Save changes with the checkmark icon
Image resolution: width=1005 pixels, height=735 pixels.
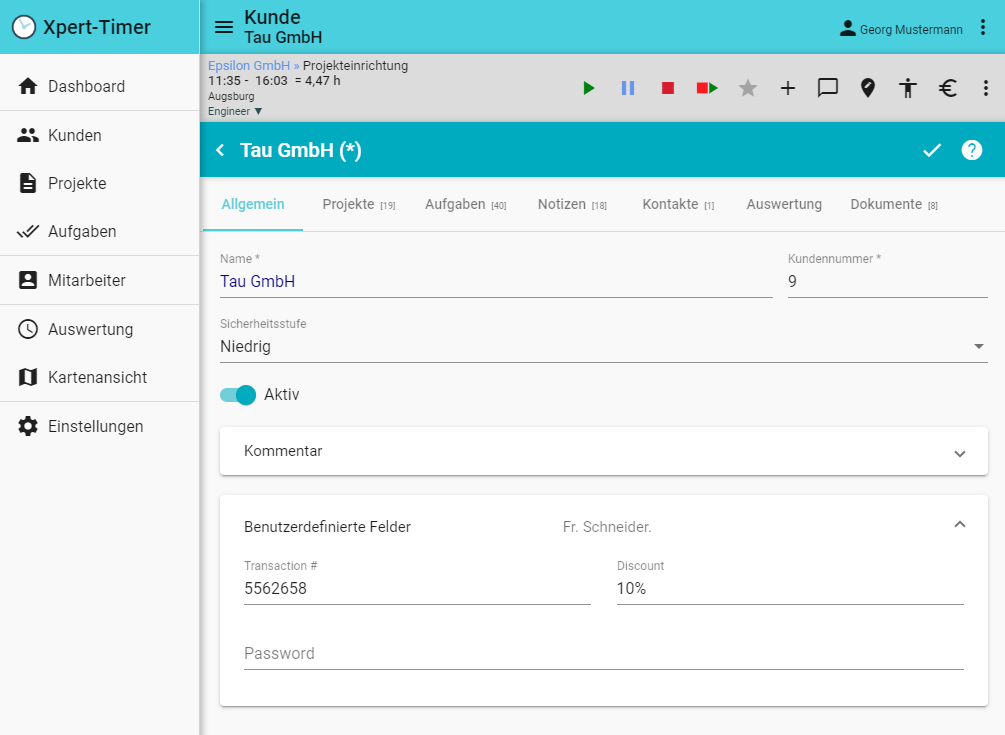(932, 150)
